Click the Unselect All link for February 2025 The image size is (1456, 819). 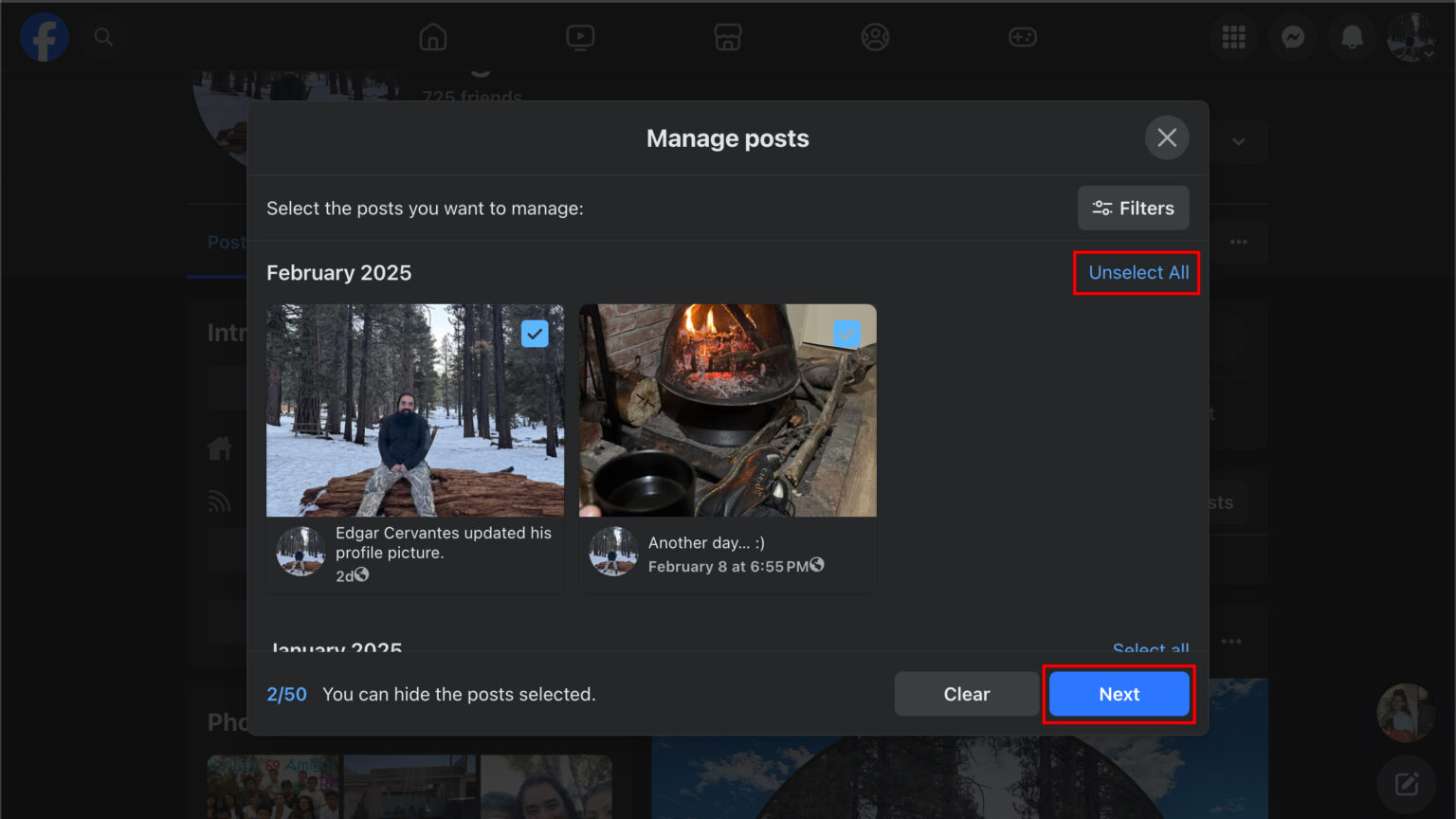1137,273
